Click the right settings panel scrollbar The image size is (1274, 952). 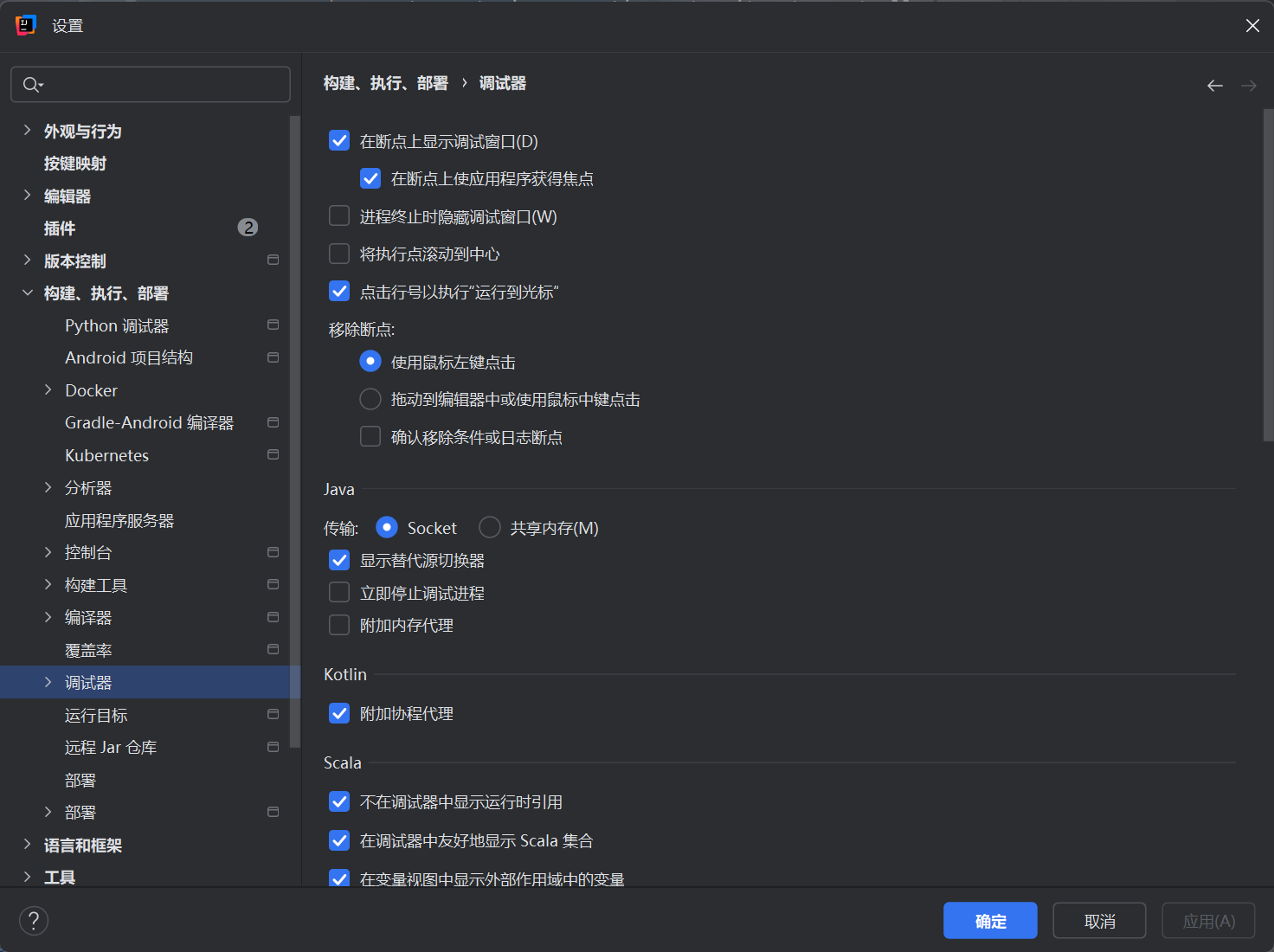point(1268,277)
